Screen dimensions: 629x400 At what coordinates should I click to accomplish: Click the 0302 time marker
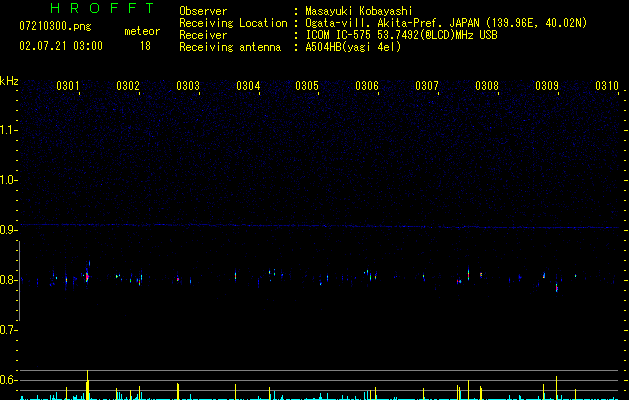(x=128, y=86)
